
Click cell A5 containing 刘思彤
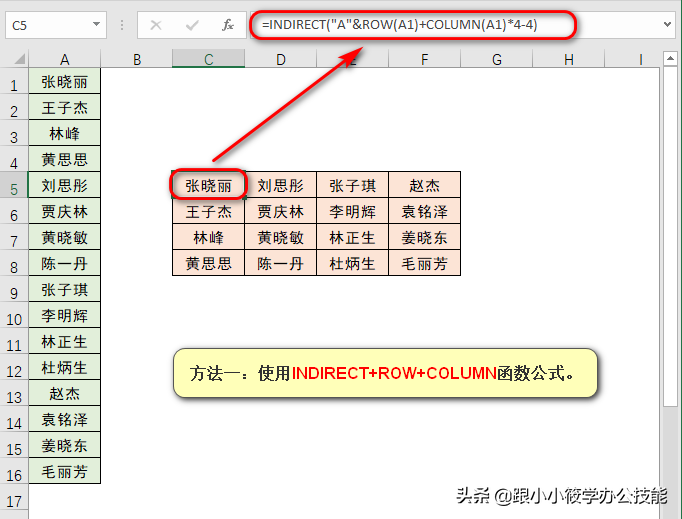click(64, 185)
